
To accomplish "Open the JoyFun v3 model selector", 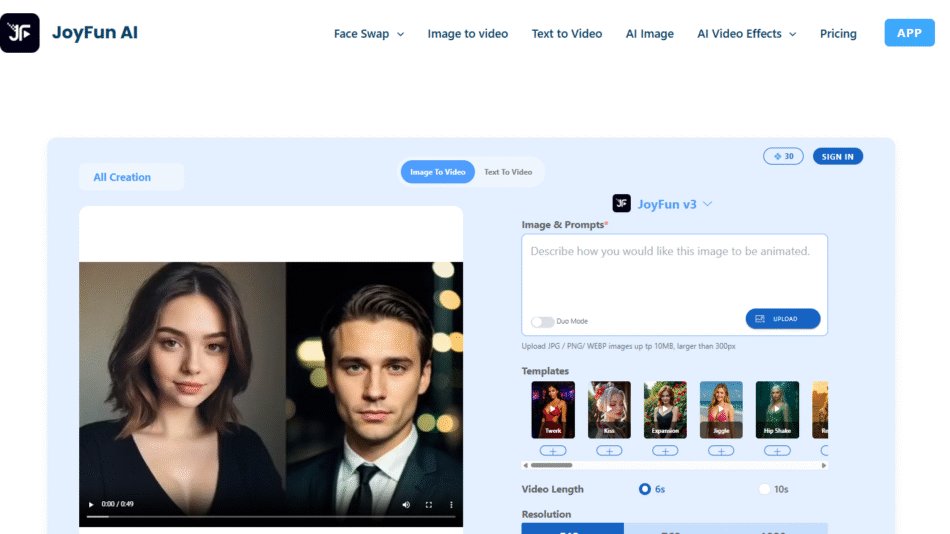I will [x=664, y=204].
